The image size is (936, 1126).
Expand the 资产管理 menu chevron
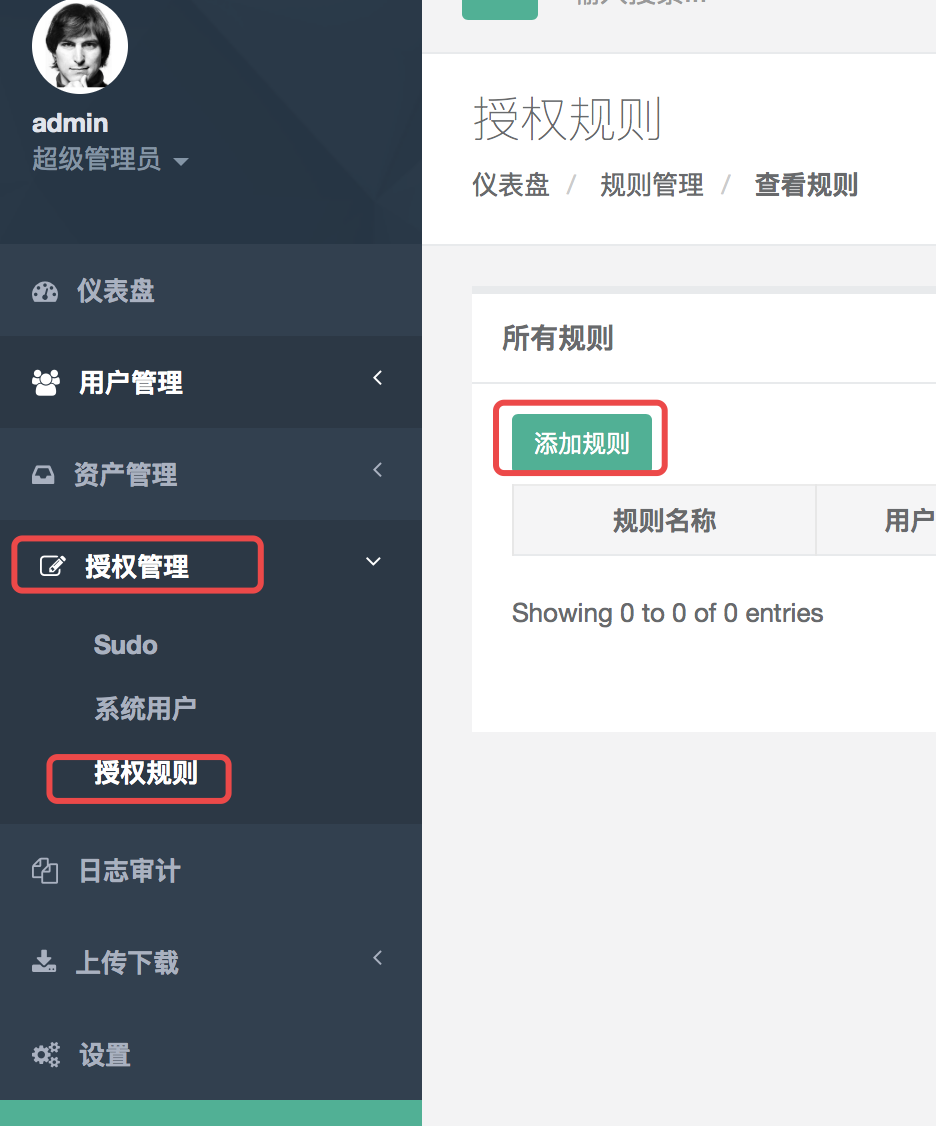tap(377, 470)
